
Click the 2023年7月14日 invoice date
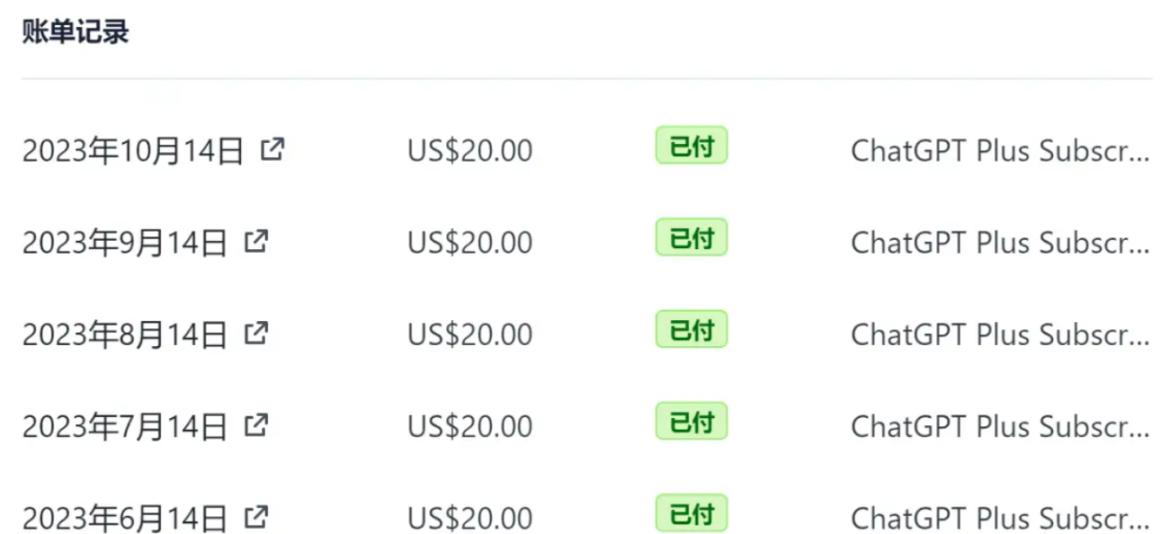click(124, 427)
